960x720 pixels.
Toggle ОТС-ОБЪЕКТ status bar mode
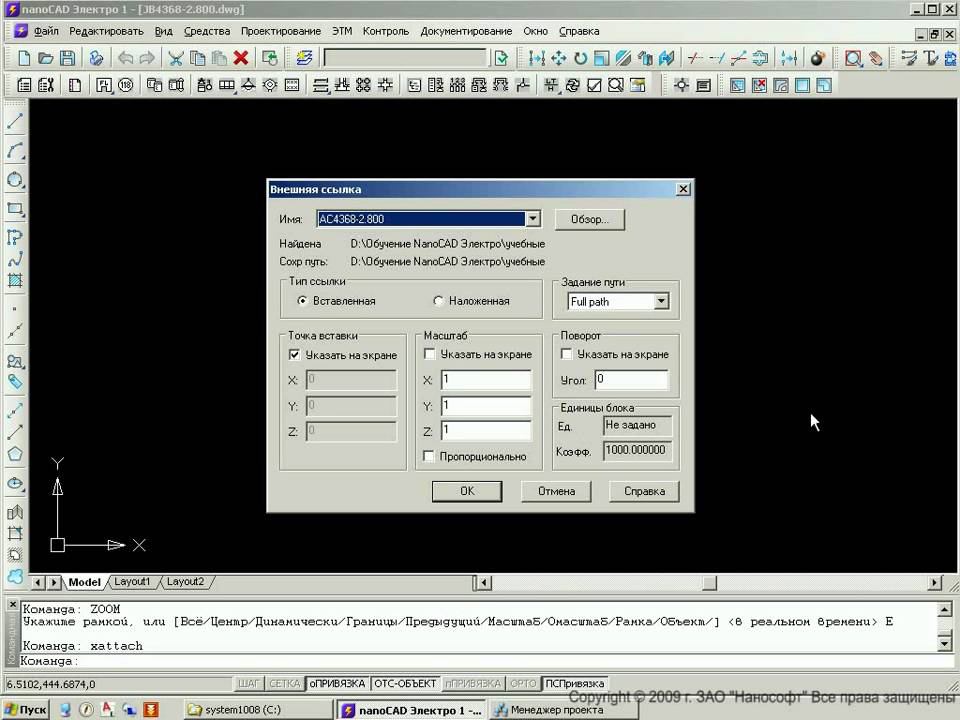405,683
